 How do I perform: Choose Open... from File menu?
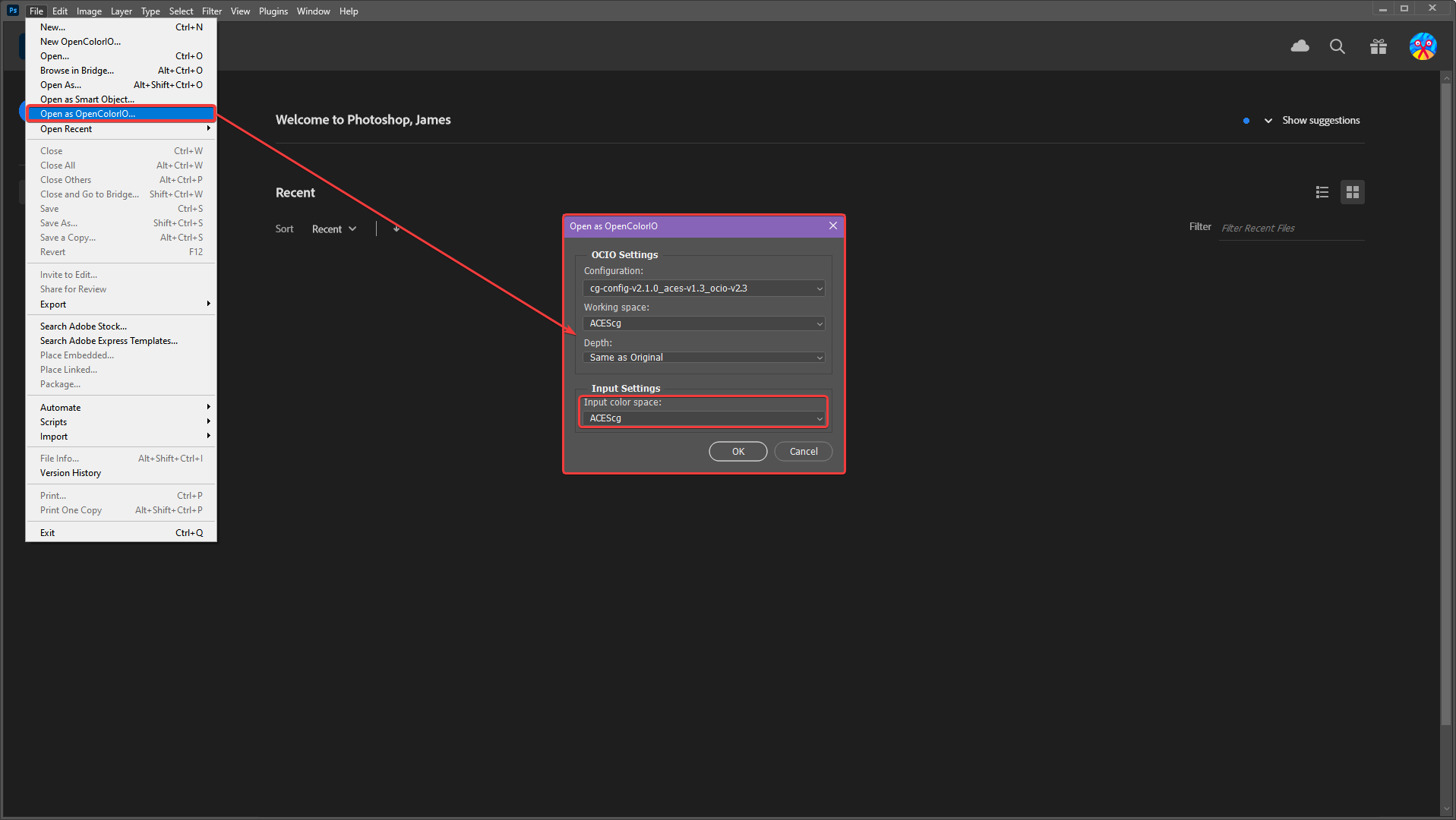[121, 56]
